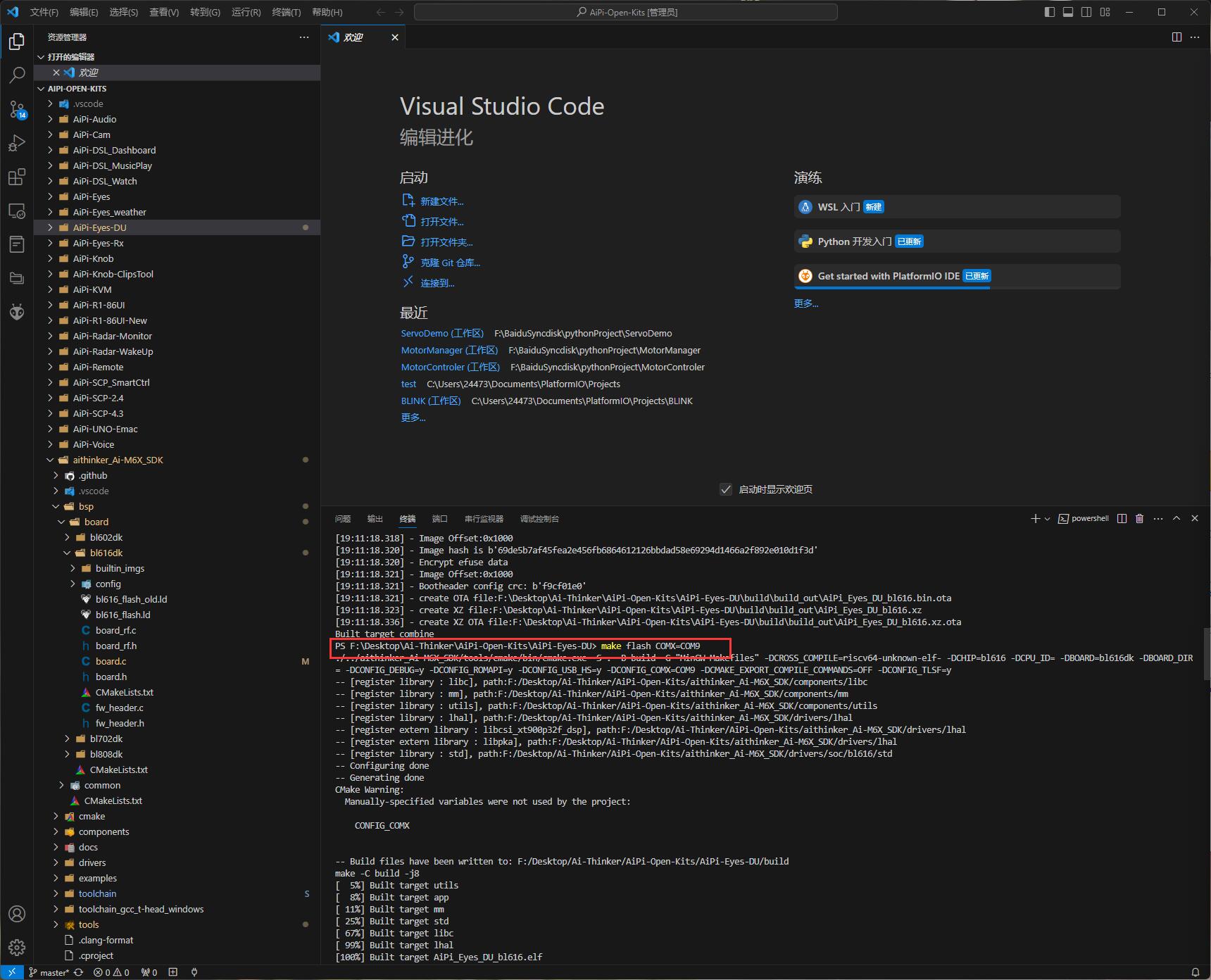Open Accounts icon in activity bar

[x=17, y=914]
